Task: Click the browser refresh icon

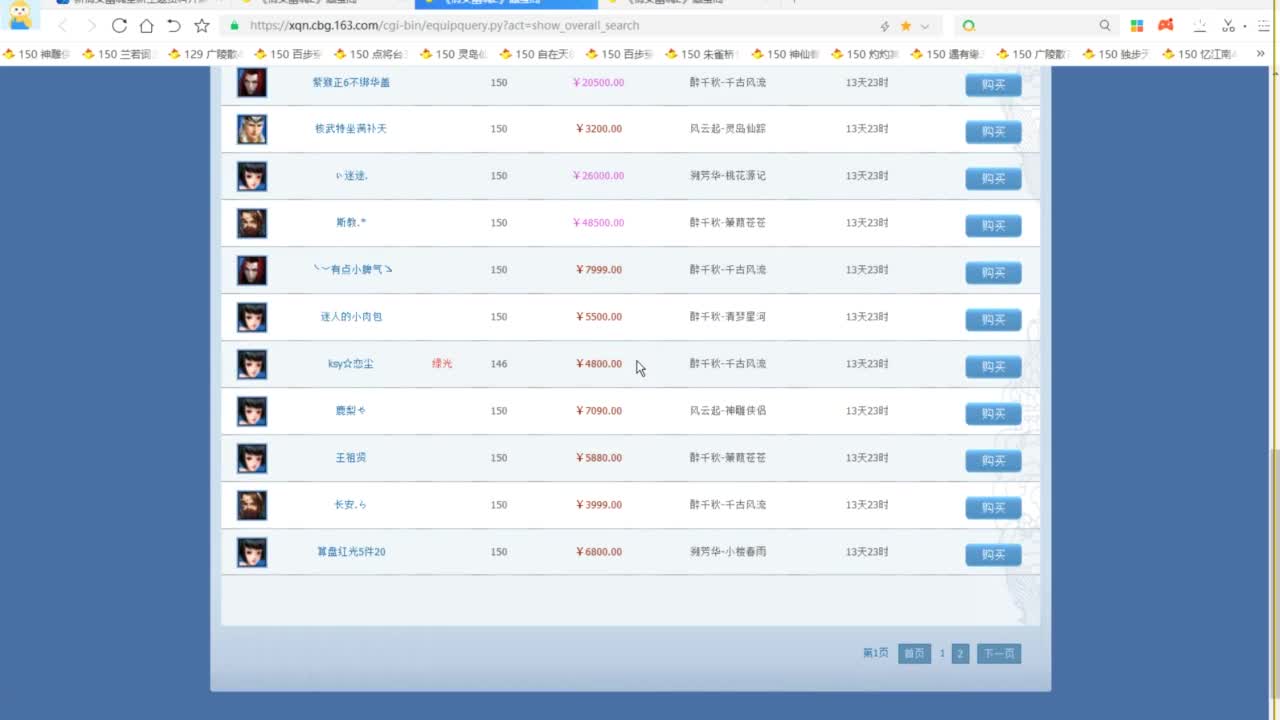Action: pos(119,26)
